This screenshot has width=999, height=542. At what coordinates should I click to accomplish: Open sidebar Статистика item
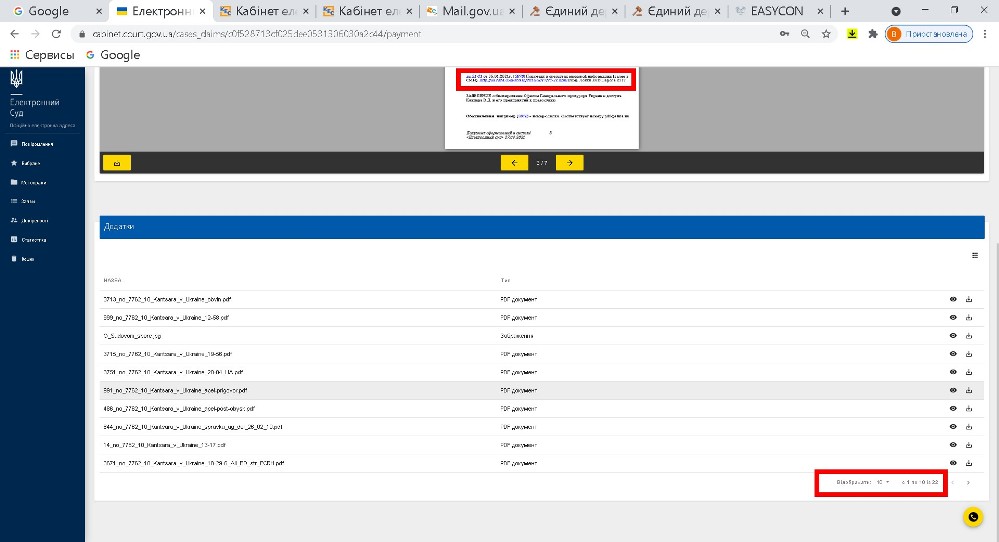[x=29, y=239]
